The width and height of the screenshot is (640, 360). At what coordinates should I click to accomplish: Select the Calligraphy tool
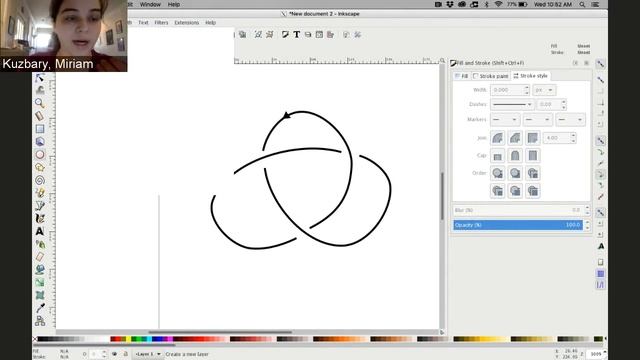[40, 218]
